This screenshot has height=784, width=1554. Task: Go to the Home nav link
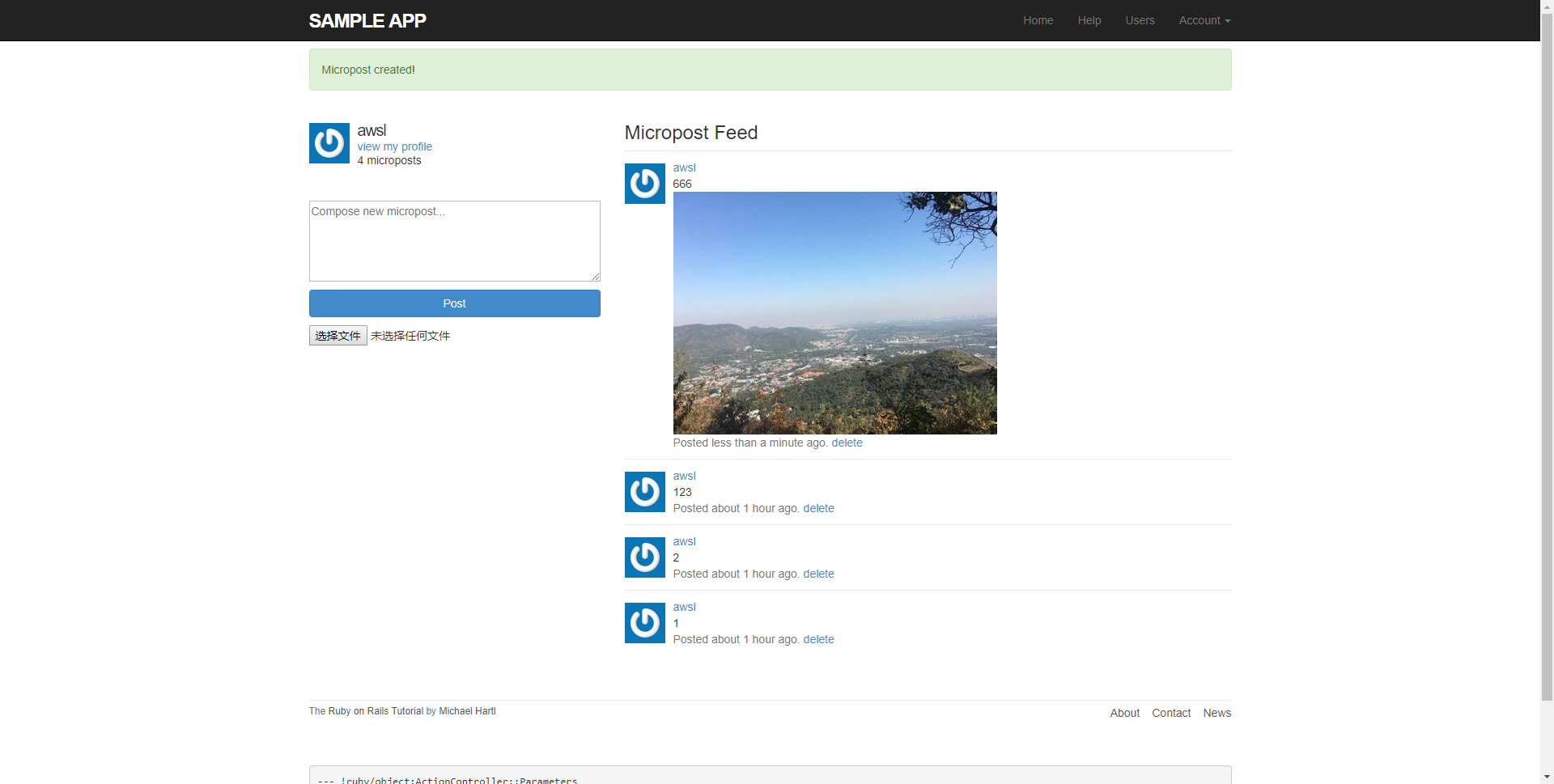[x=1038, y=20]
